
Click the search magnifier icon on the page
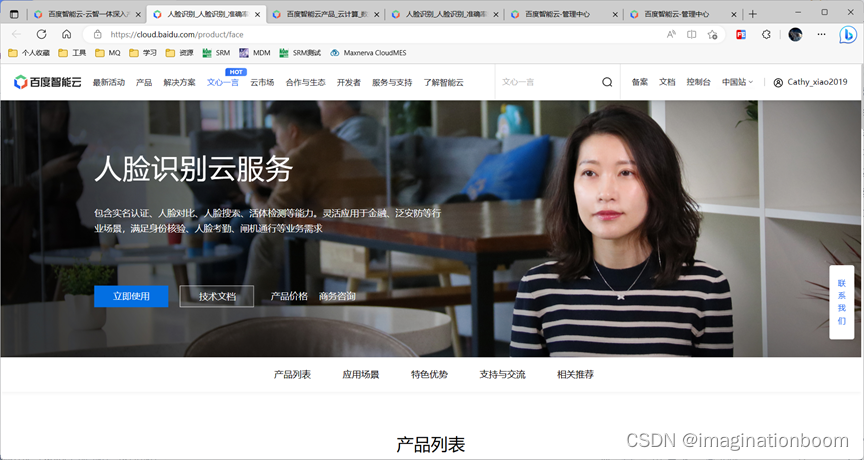(607, 82)
